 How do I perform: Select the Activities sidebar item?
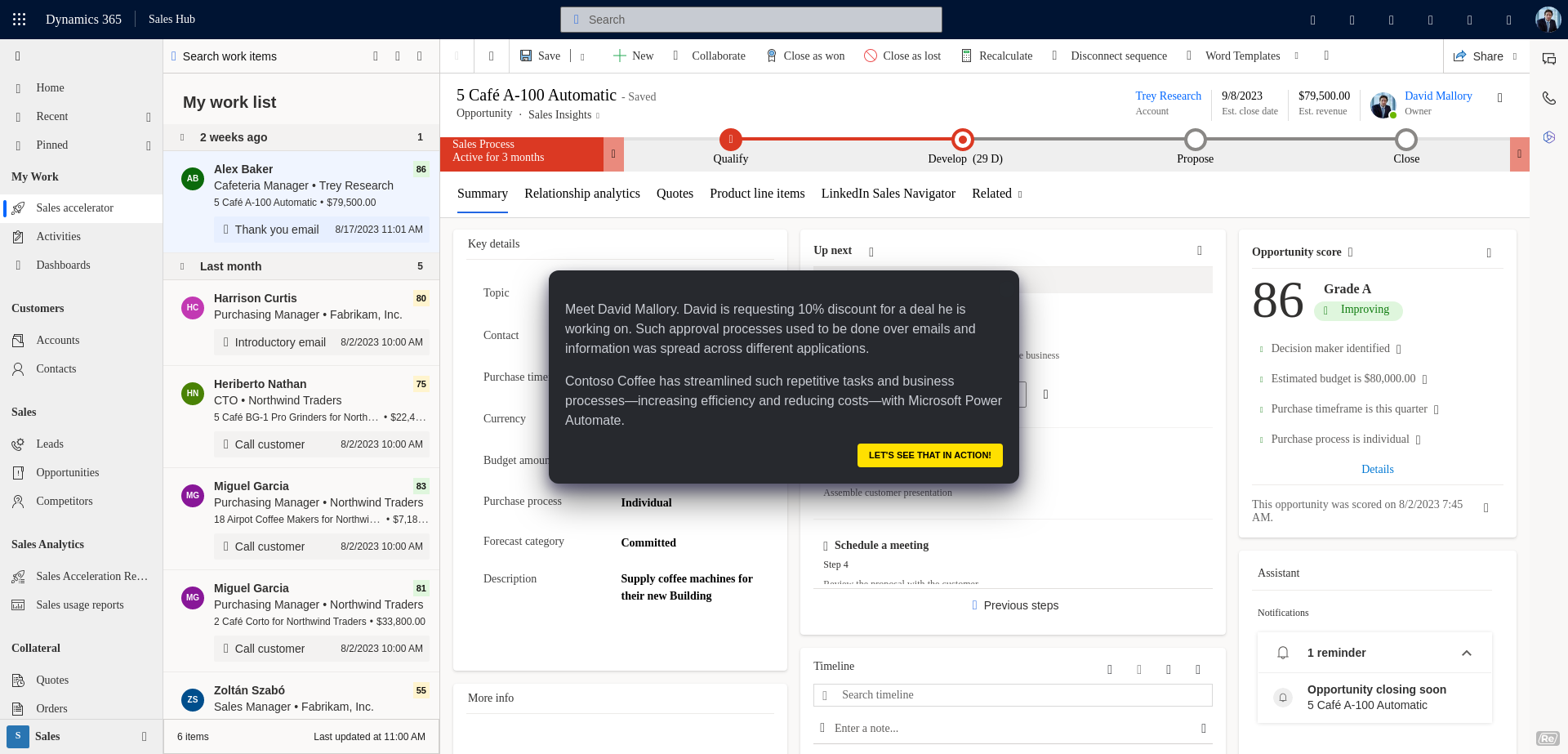click(58, 236)
